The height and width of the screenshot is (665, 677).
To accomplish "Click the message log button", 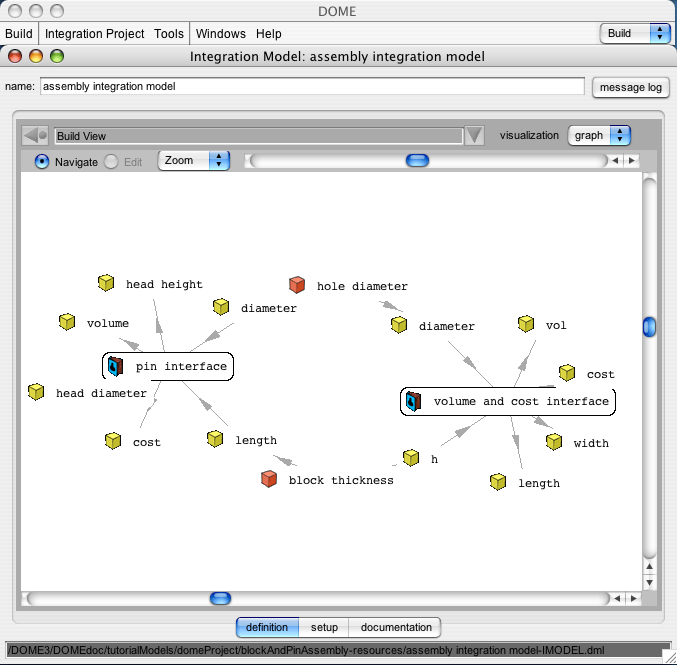I will click(630, 87).
